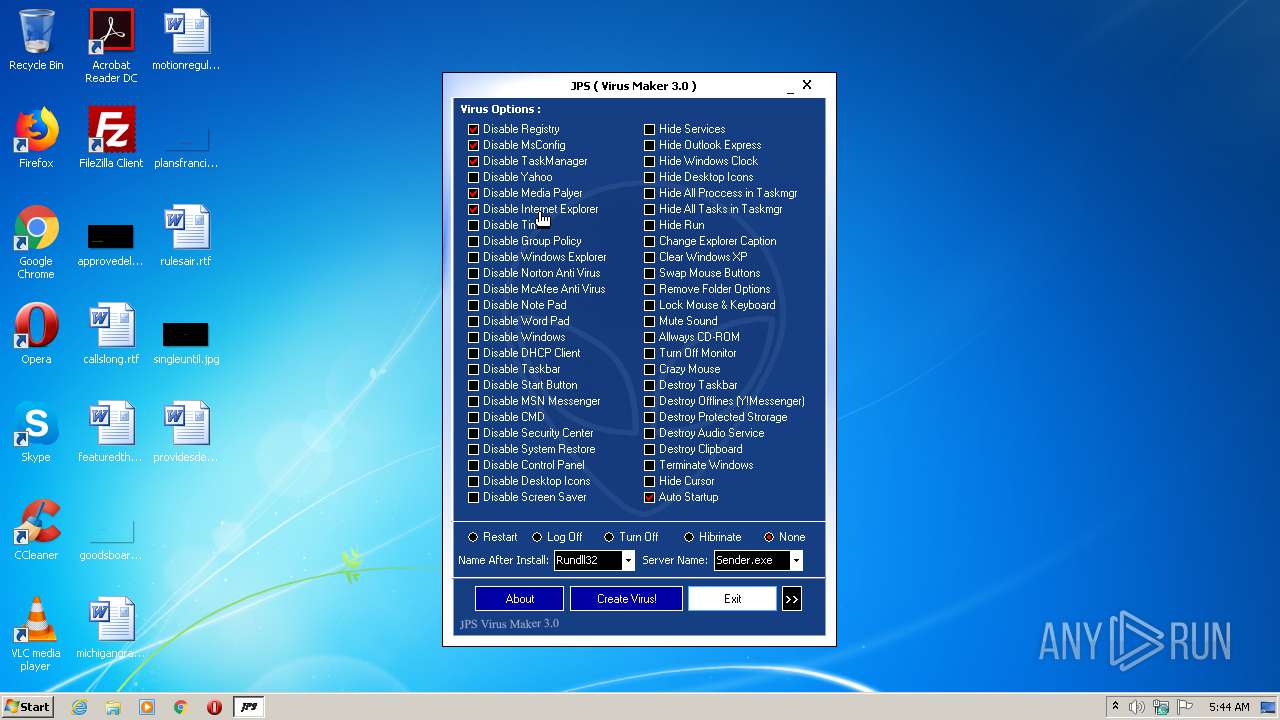
Task: Open the Google Chrome desktop shortcut
Action: click(x=36, y=242)
